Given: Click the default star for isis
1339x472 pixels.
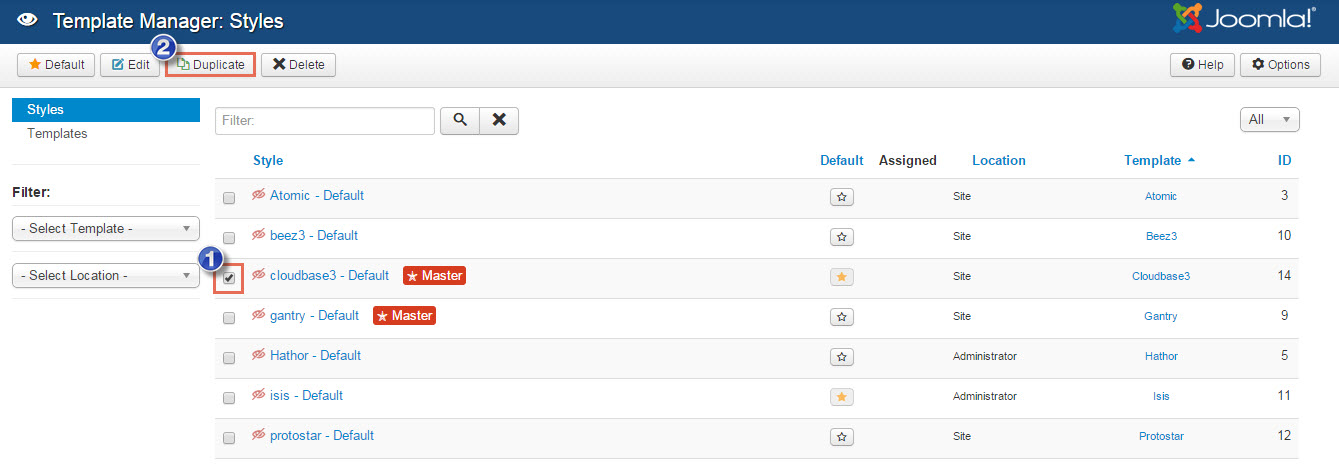Looking at the screenshot, I should pos(842,397).
